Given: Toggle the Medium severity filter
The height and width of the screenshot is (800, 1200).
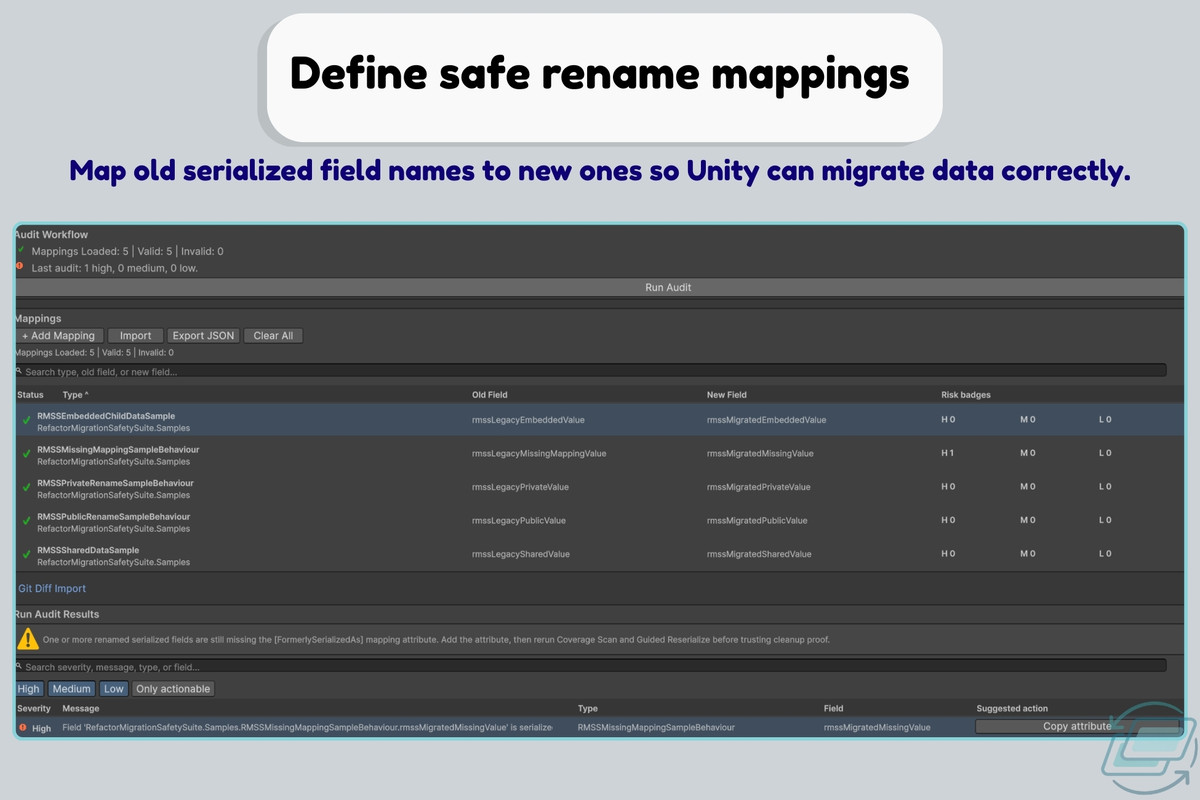Looking at the screenshot, I should (x=72, y=689).
